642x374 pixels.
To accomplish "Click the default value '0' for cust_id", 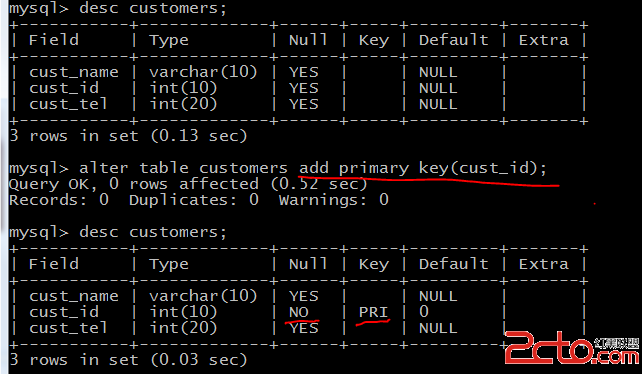I will tap(424, 312).
